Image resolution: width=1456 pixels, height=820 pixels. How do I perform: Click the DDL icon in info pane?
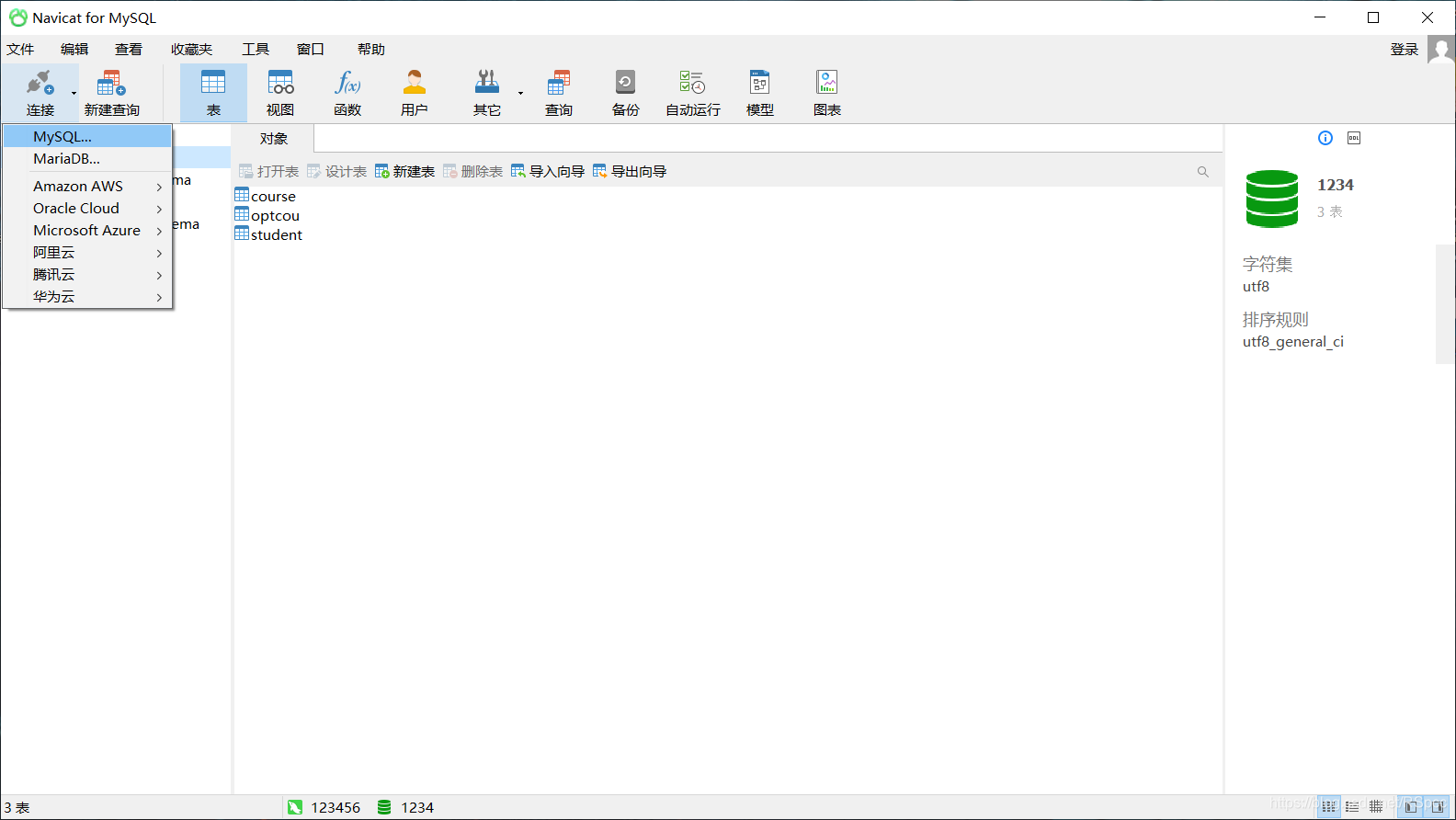pos(1353,138)
